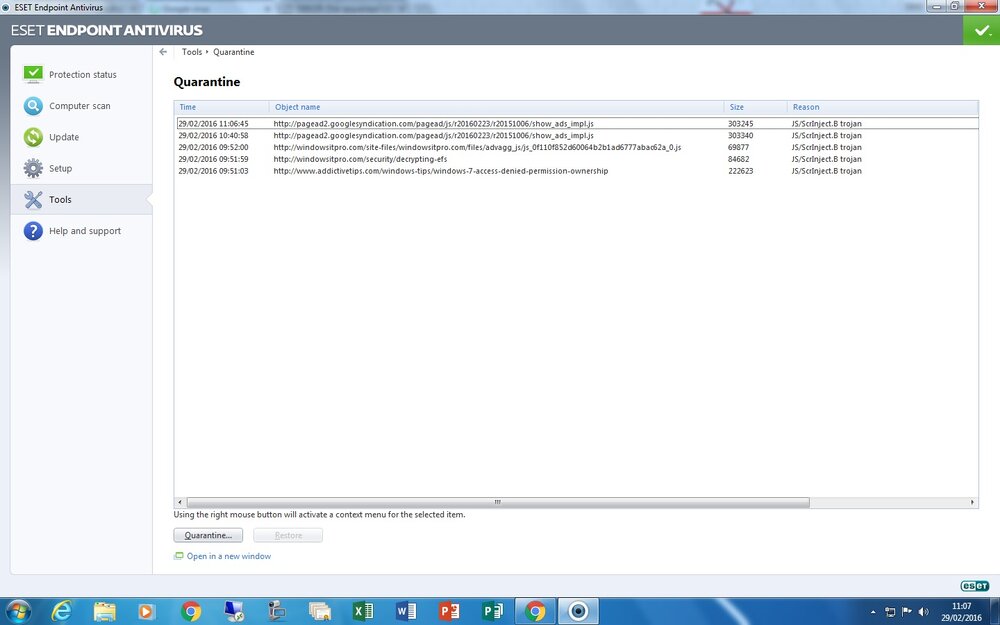Open the Computer scan section
Image resolution: width=1000 pixels, height=625 pixels.
80,106
